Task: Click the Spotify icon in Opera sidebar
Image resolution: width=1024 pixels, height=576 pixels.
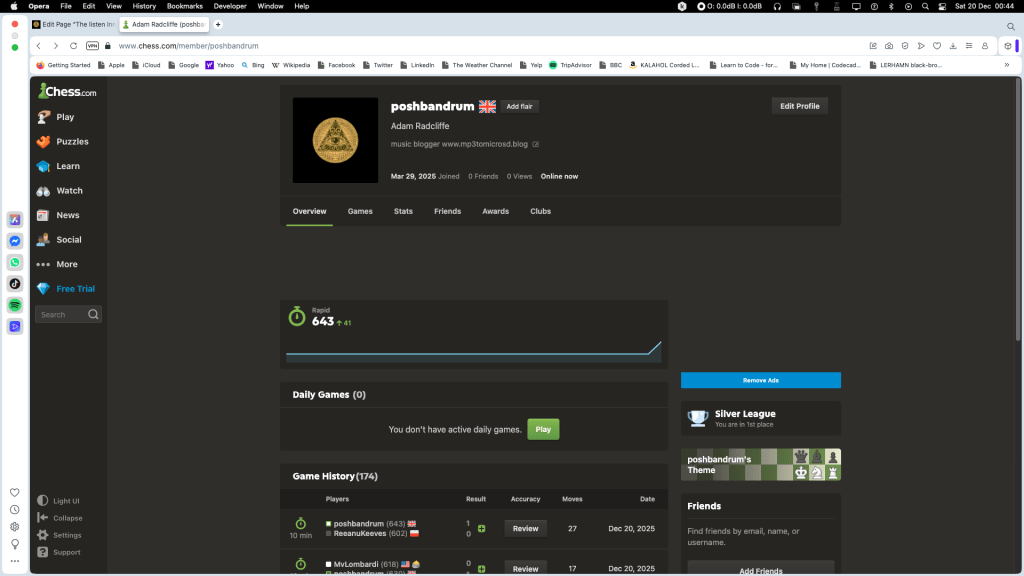Action: (15, 305)
